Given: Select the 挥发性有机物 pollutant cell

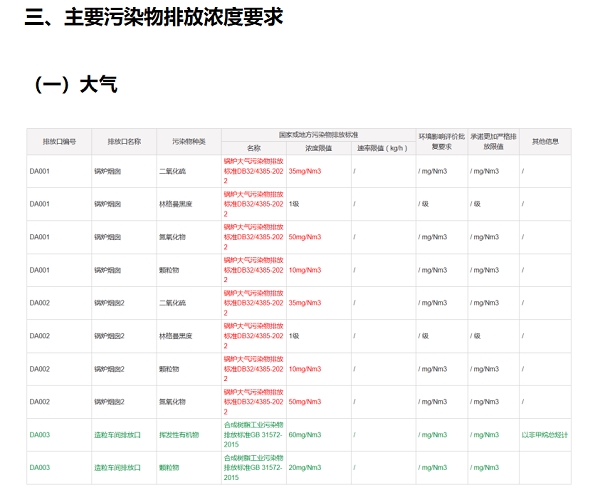Looking at the screenshot, I should tap(180, 435).
